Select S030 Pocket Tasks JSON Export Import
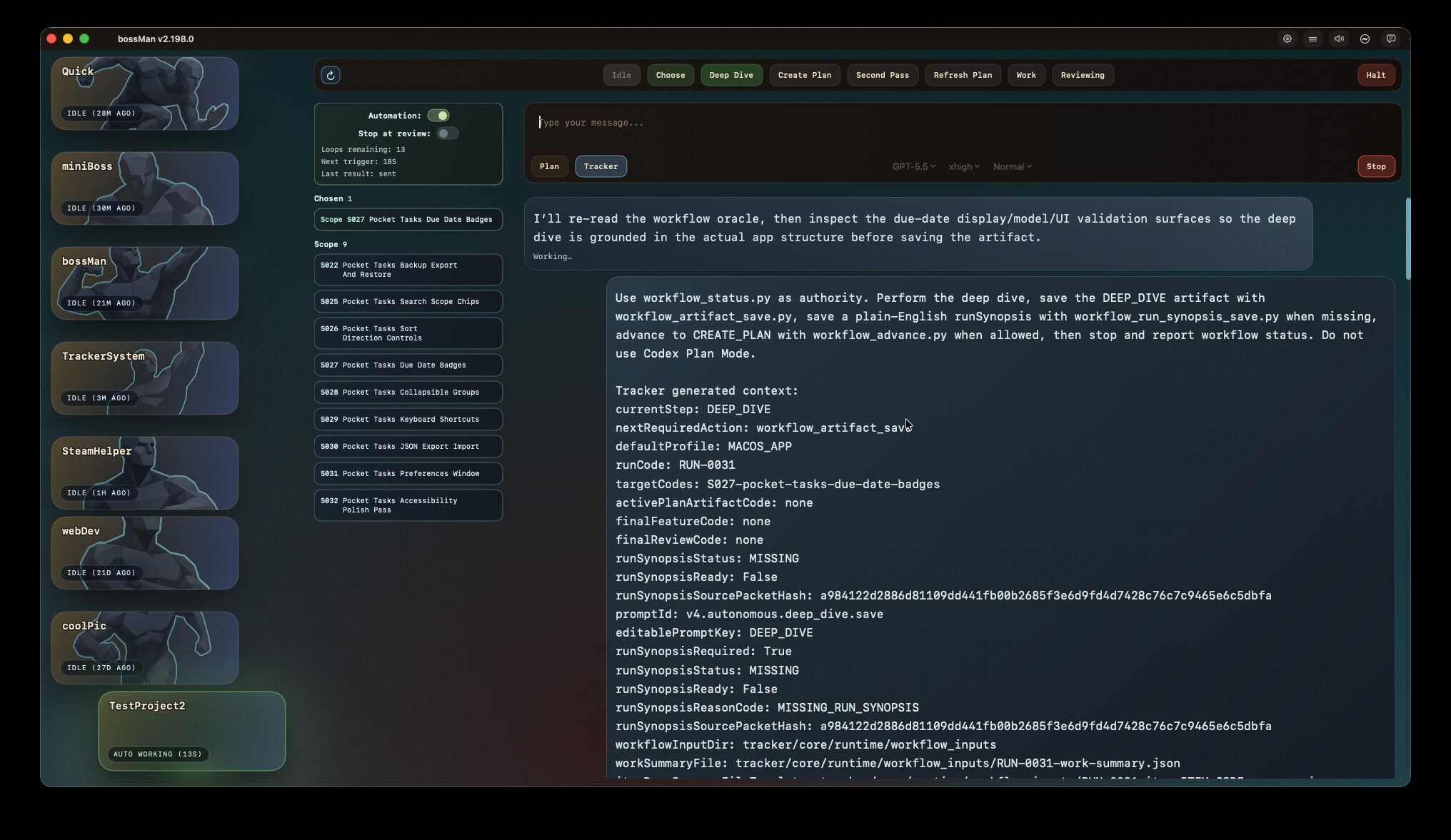This screenshot has width=1451, height=840. click(408, 447)
